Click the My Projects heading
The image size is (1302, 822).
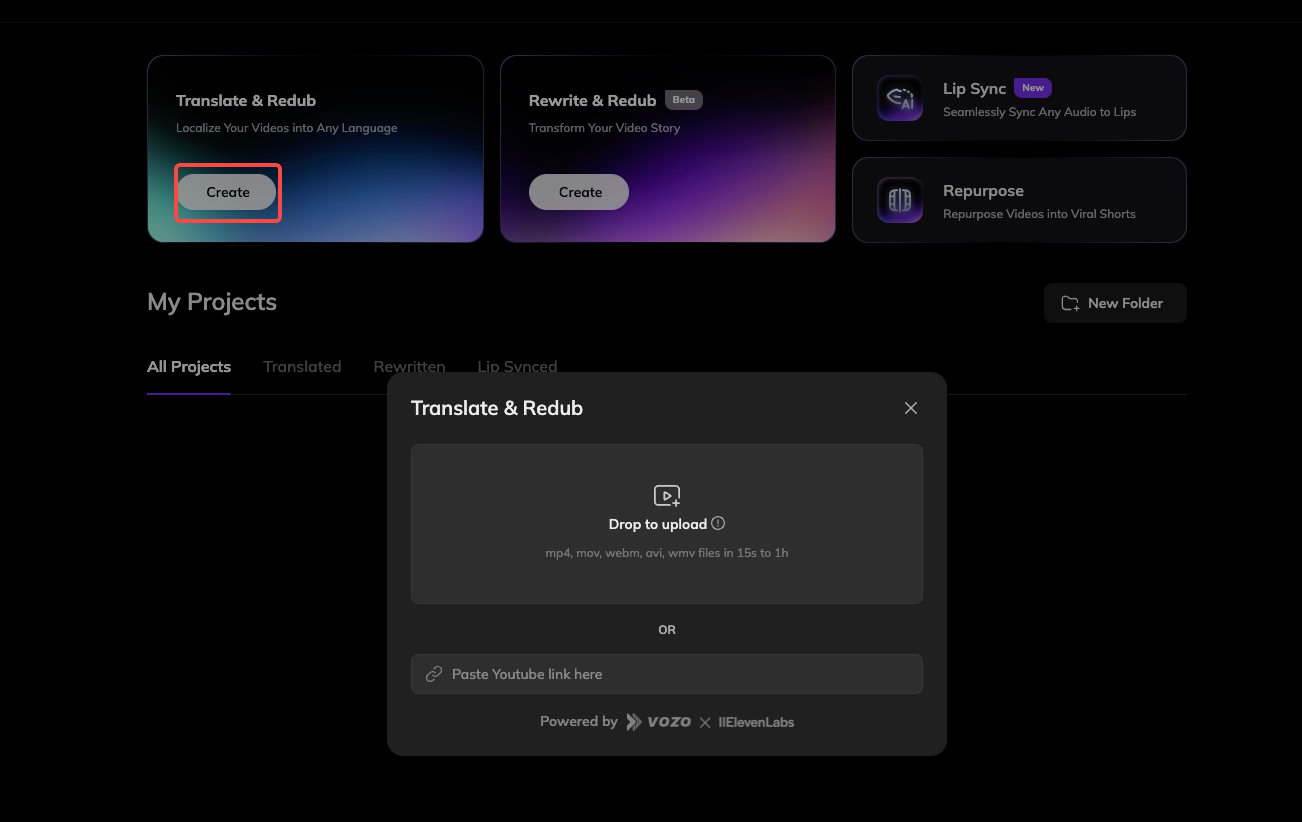point(212,302)
